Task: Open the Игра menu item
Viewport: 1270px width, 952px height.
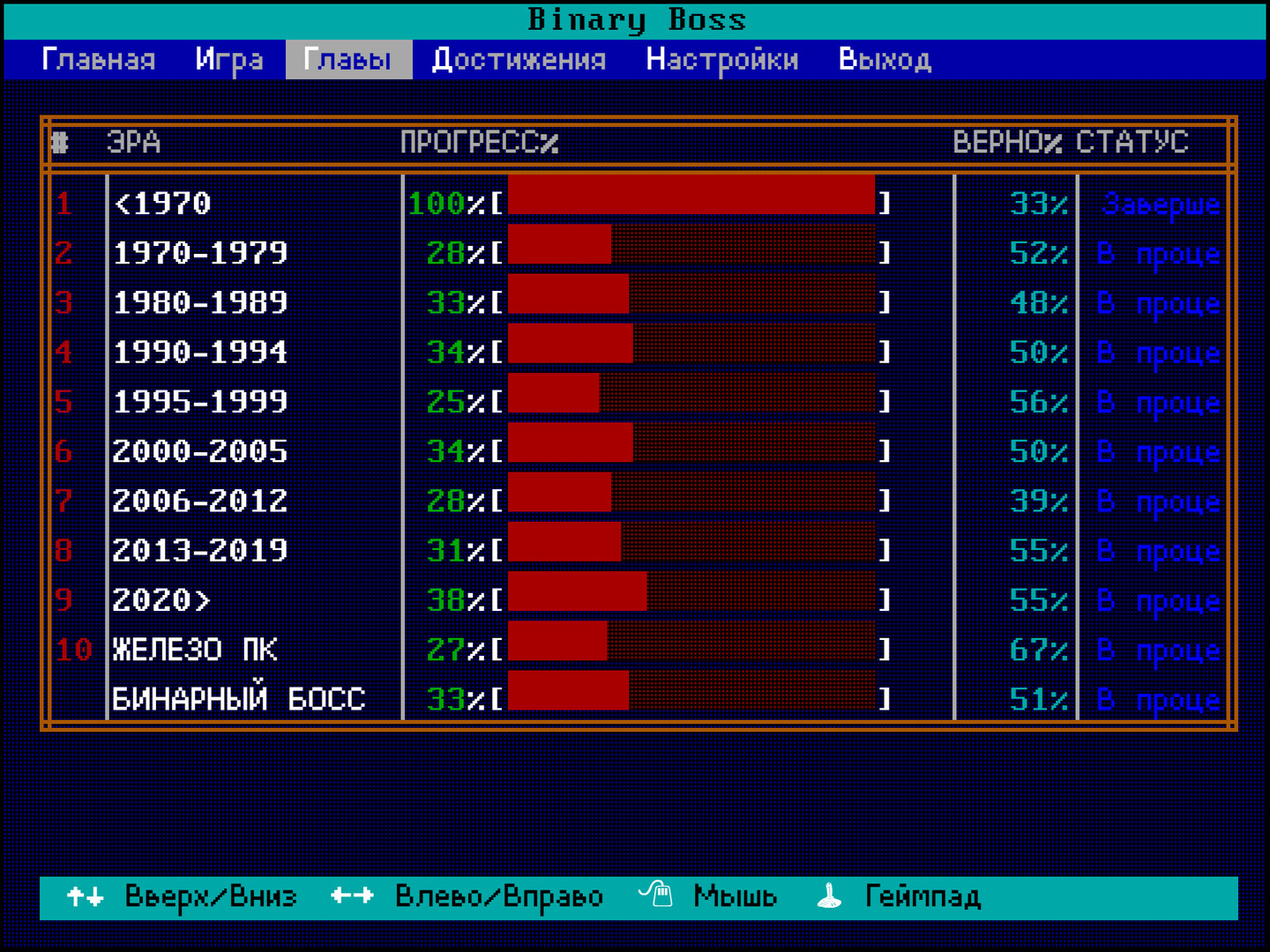Action: tap(229, 60)
